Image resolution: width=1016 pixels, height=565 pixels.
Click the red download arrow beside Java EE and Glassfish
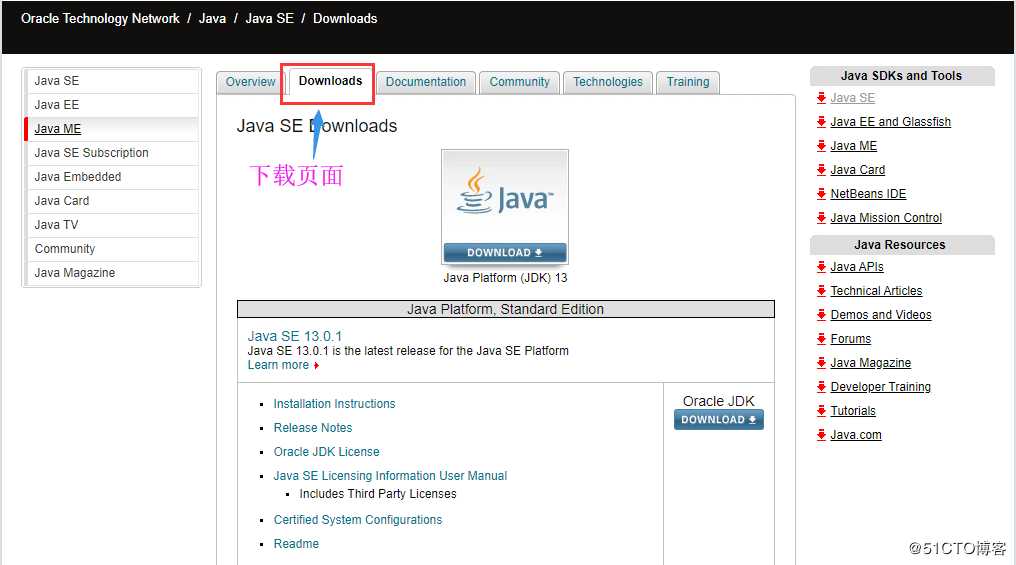pos(821,122)
